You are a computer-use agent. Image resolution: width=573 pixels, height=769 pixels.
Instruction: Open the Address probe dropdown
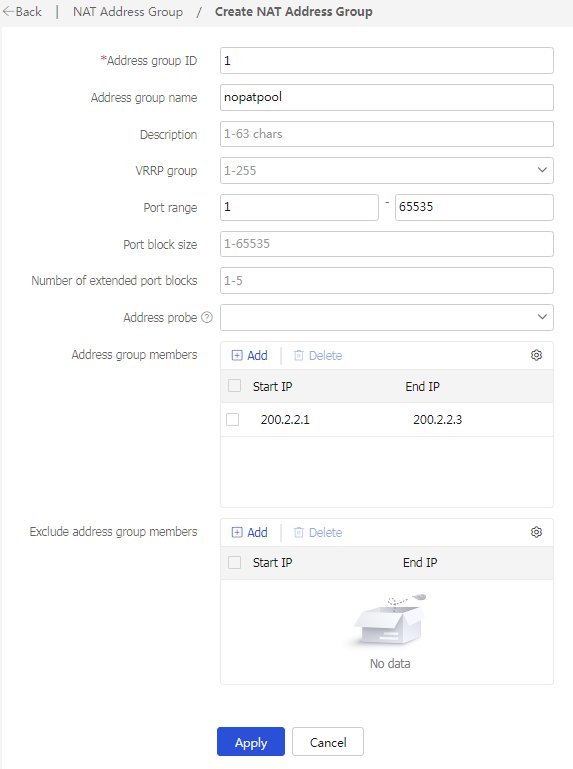tap(387, 317)
